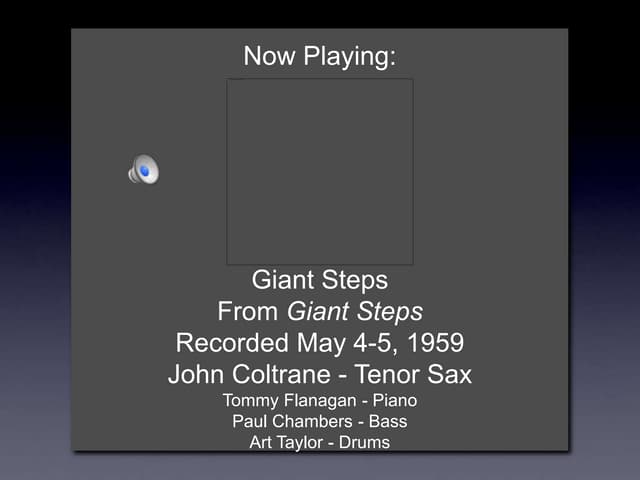Click the name "Art Taylor"
This screenshot has width=640, height=480.
point(287,442)
